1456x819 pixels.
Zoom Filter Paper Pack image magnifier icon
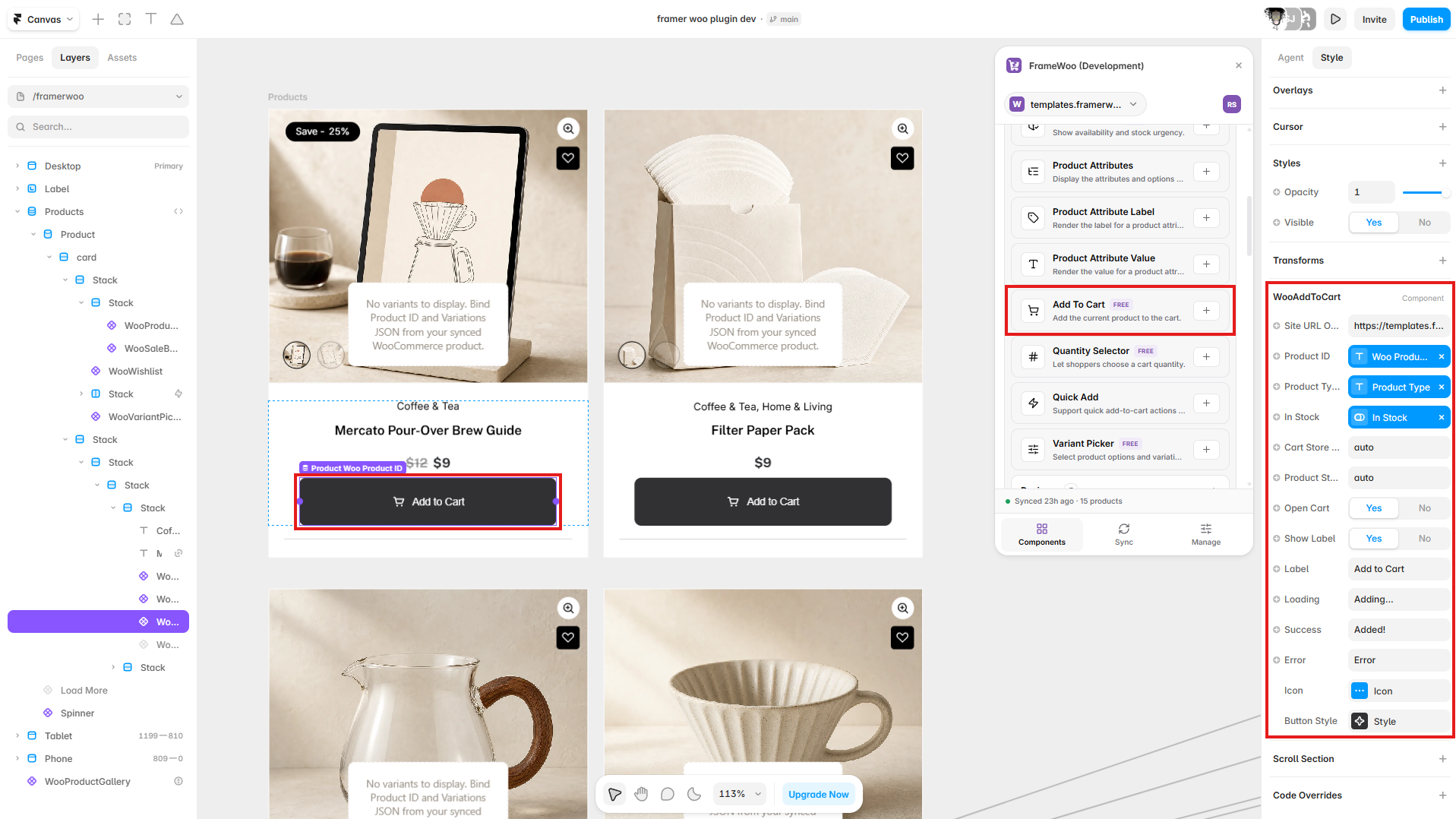[902, 128]
